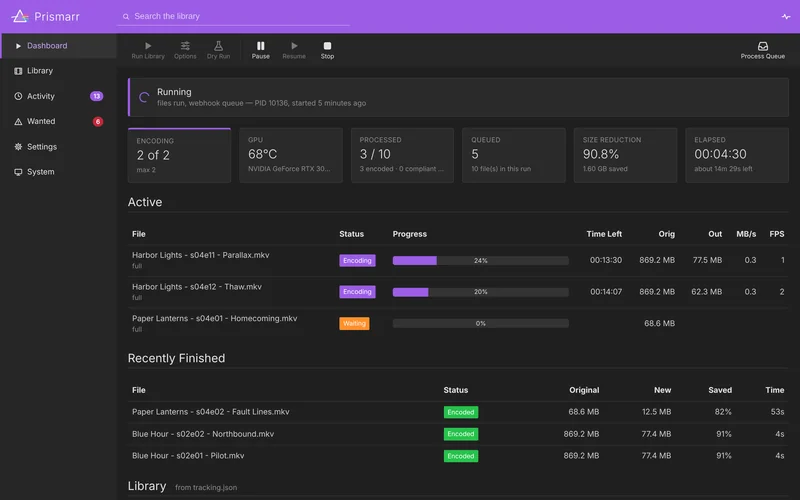This screenshot has height=500, width=800.
Task: Click the search magnifier icon
Action: point(126,17)
